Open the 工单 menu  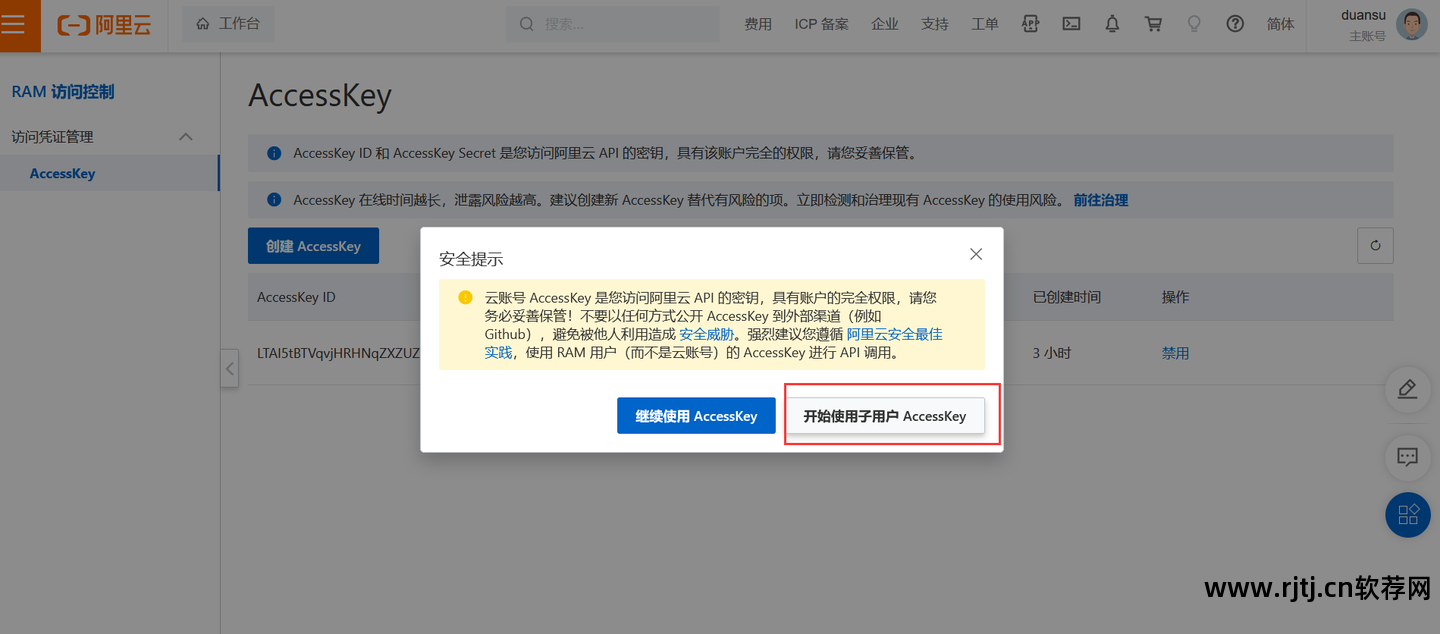(x=985, y=24)
